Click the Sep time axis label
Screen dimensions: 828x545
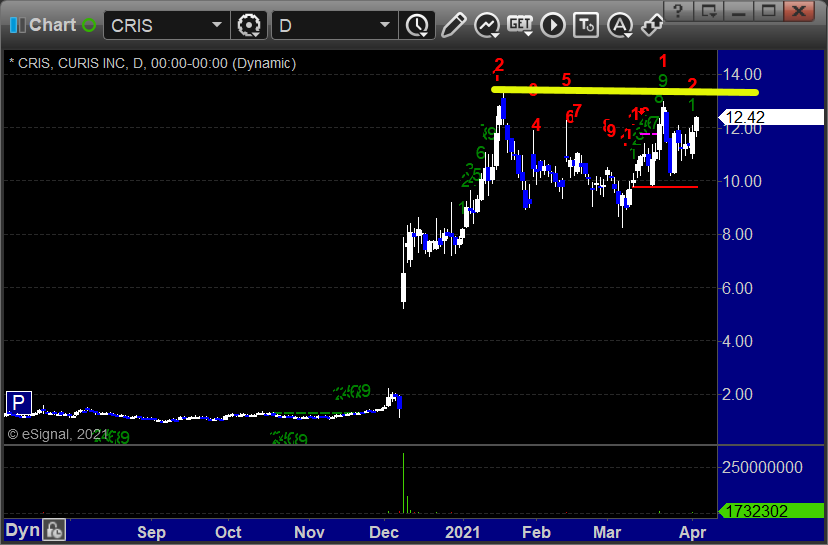(x=152, y=532)
